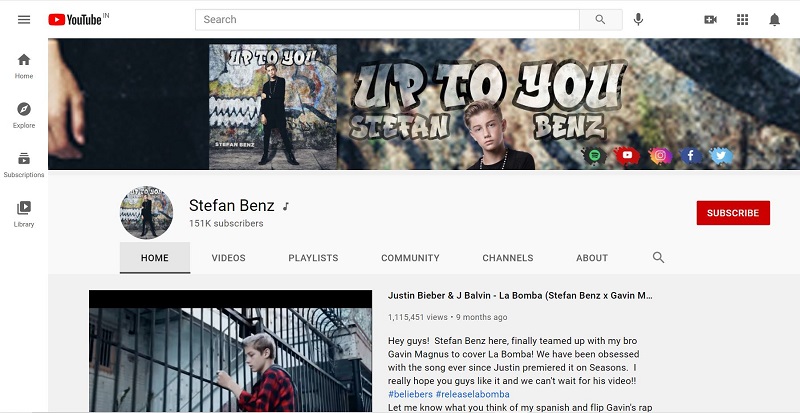Switch to the VIDEOS tab
Viewport: 800px width, 413px height.
[229, 258]
